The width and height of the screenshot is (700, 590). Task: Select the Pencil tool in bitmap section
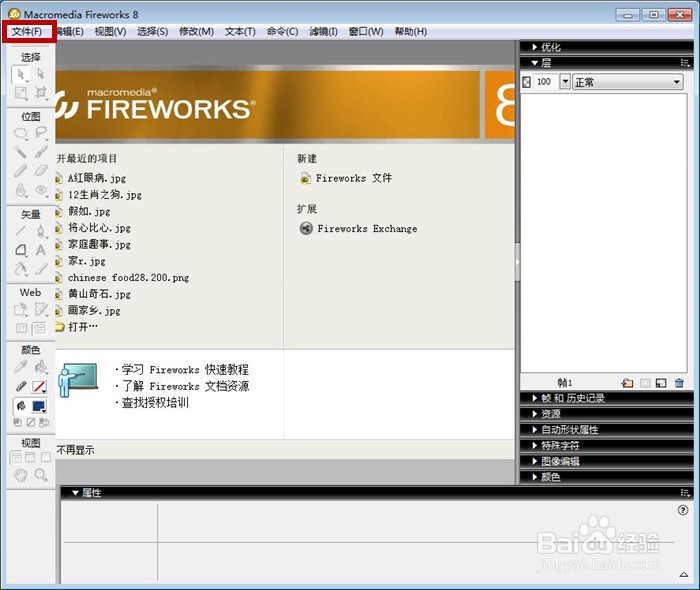[21, 170]
